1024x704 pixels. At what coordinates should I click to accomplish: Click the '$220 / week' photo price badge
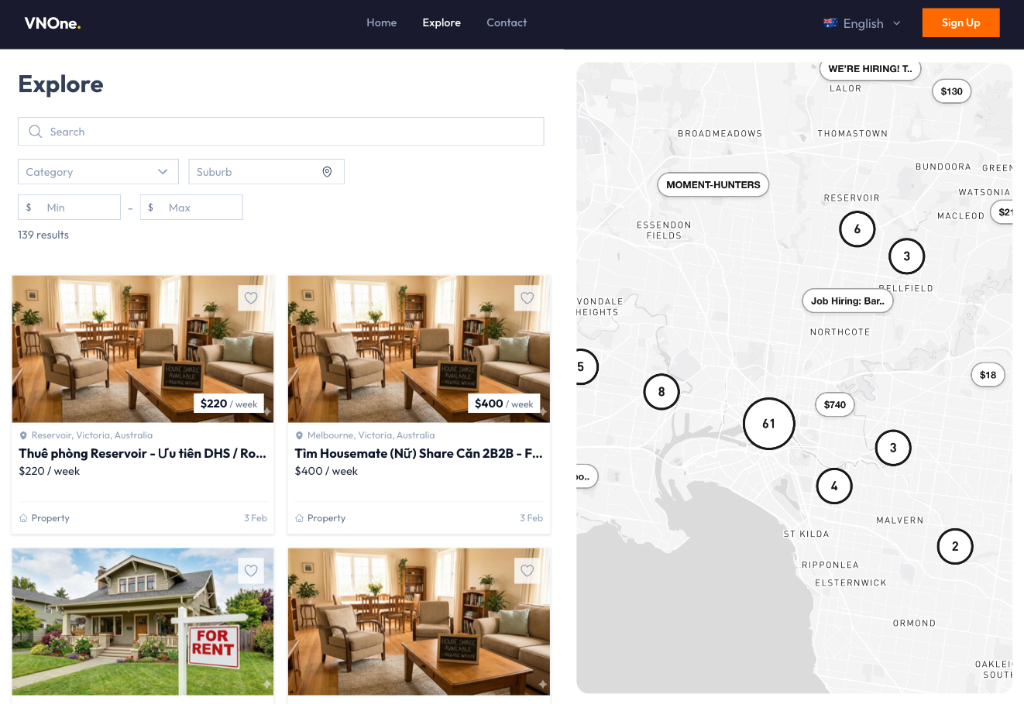[x=229, y=404]
